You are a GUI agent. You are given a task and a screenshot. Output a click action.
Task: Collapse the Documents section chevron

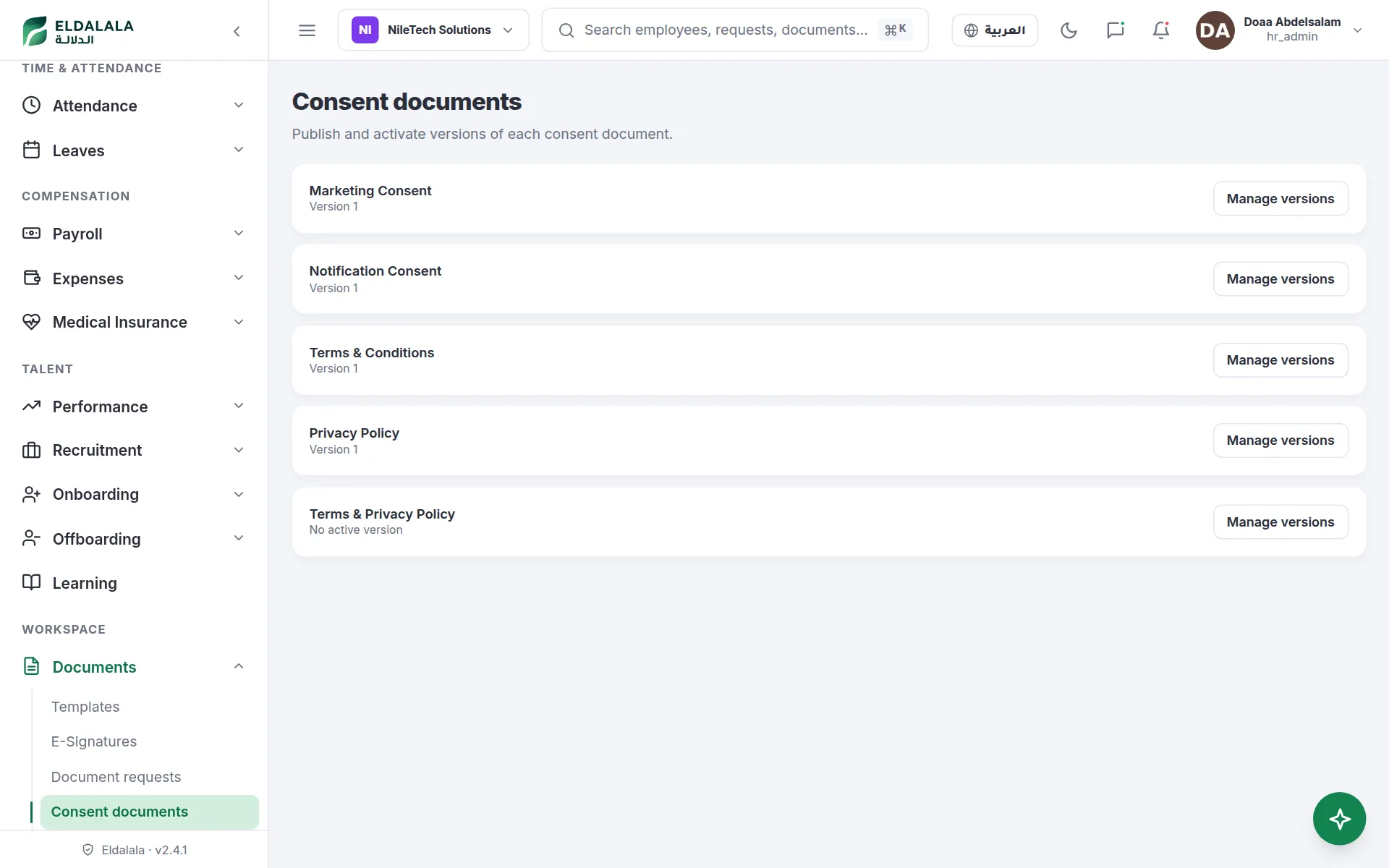click(x=239, y=666)
